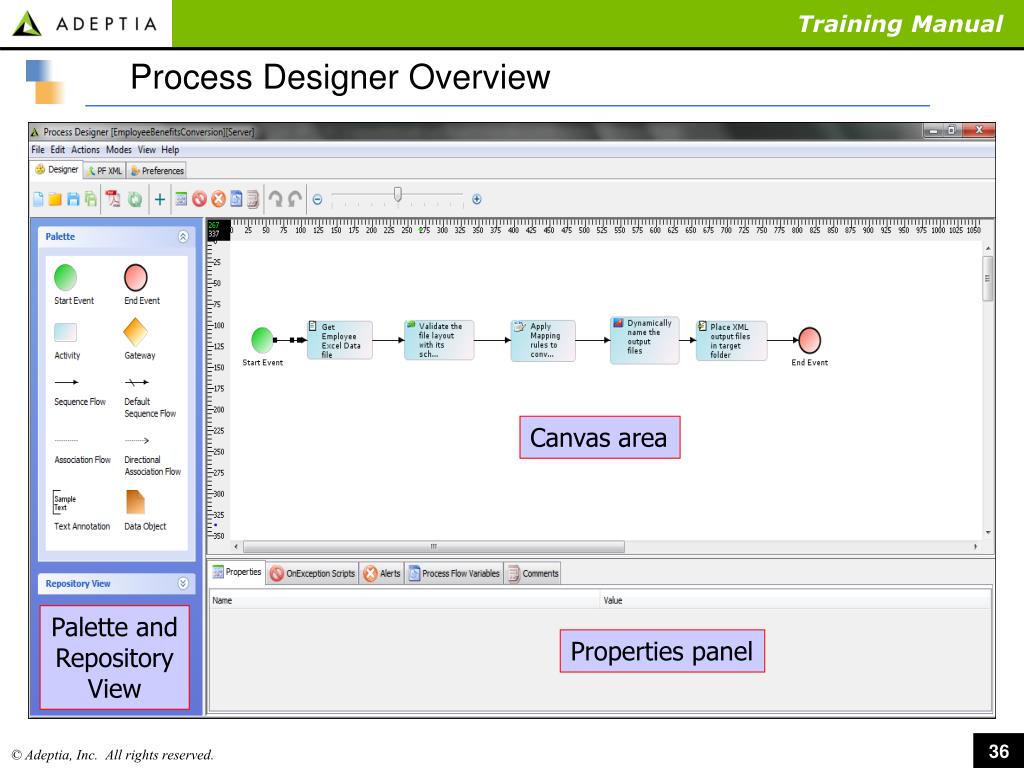Screen dimensions: 1024x768
Task: Click the canvas scroll-left arrow
Action: [x=236, y=547]
